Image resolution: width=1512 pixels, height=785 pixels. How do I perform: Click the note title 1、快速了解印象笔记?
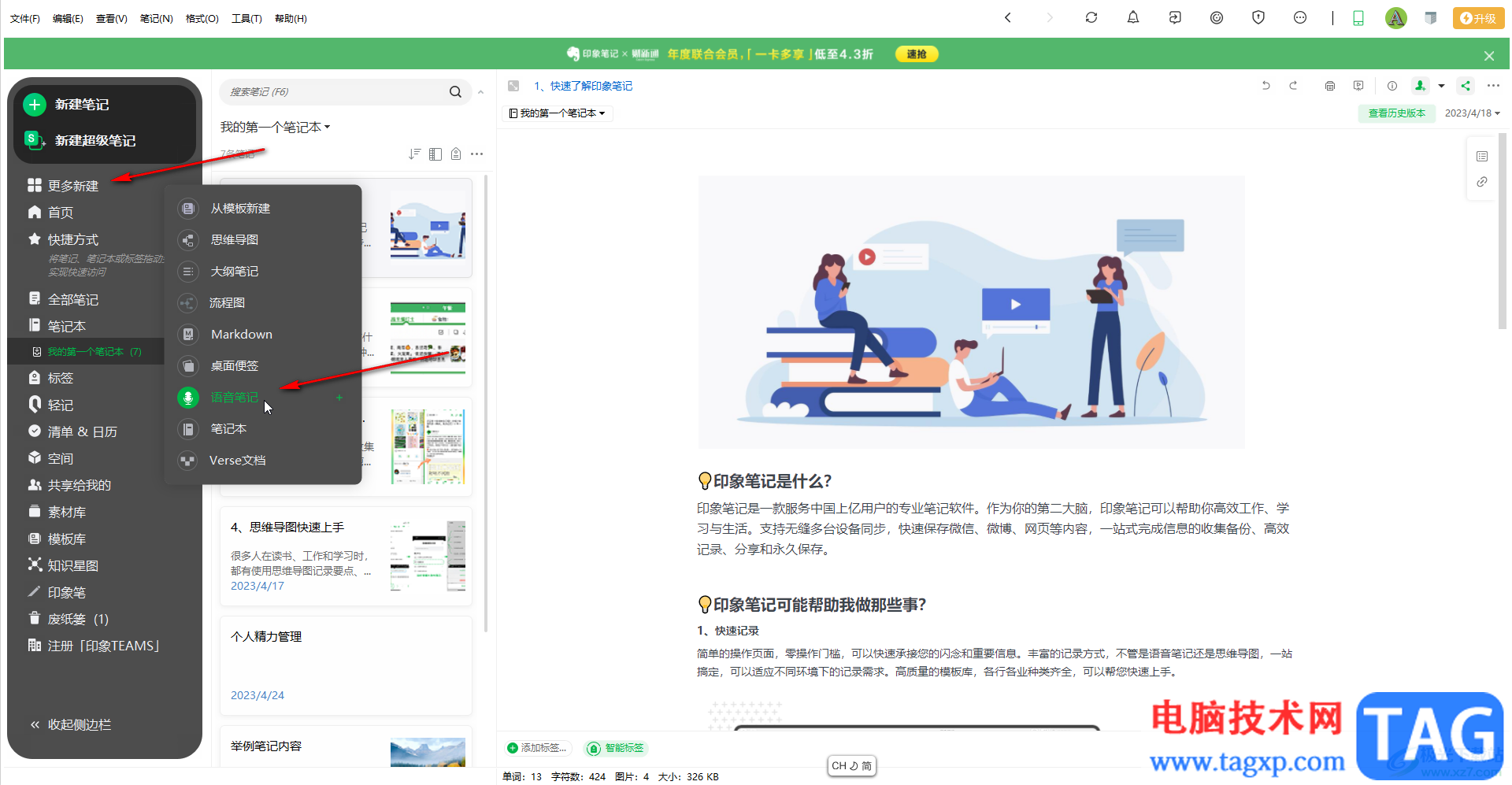583,86
